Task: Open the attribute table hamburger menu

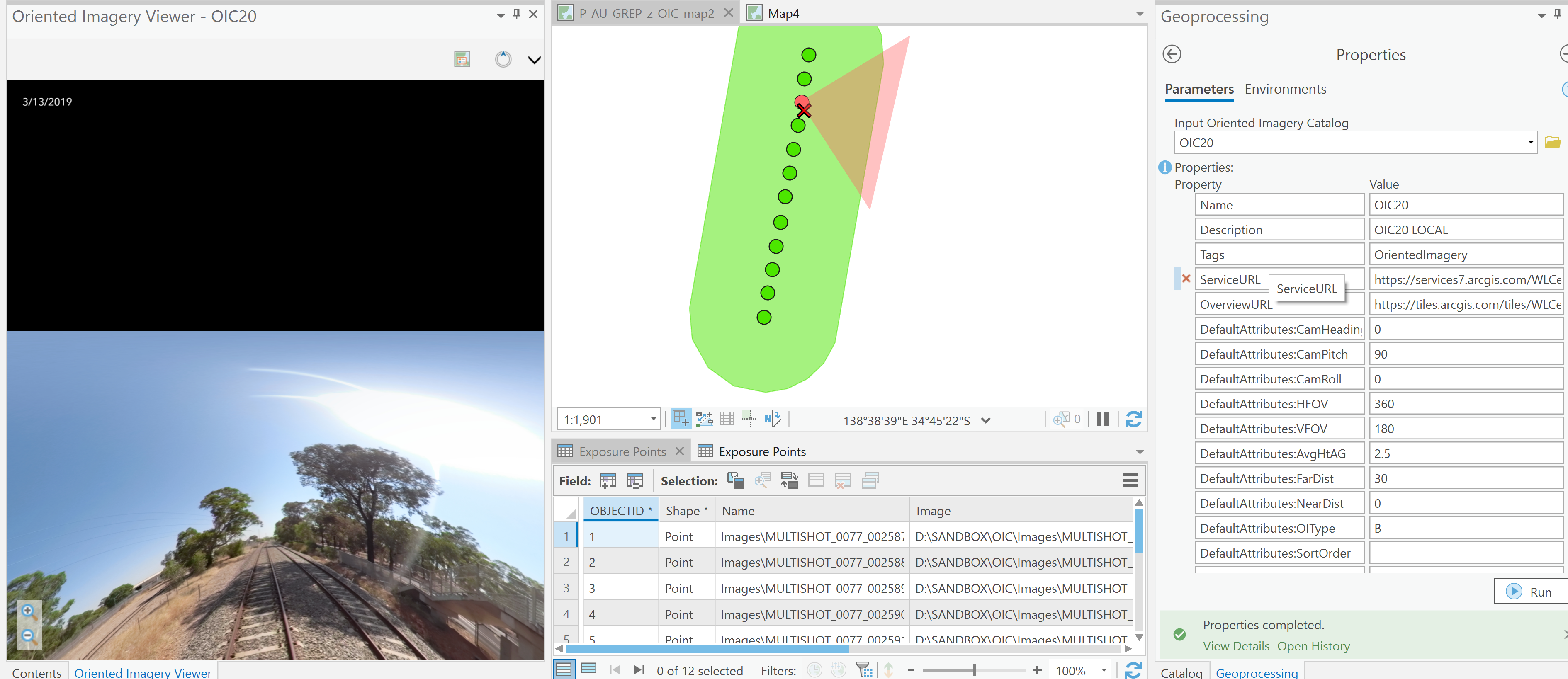Action: coord(1130,480)
